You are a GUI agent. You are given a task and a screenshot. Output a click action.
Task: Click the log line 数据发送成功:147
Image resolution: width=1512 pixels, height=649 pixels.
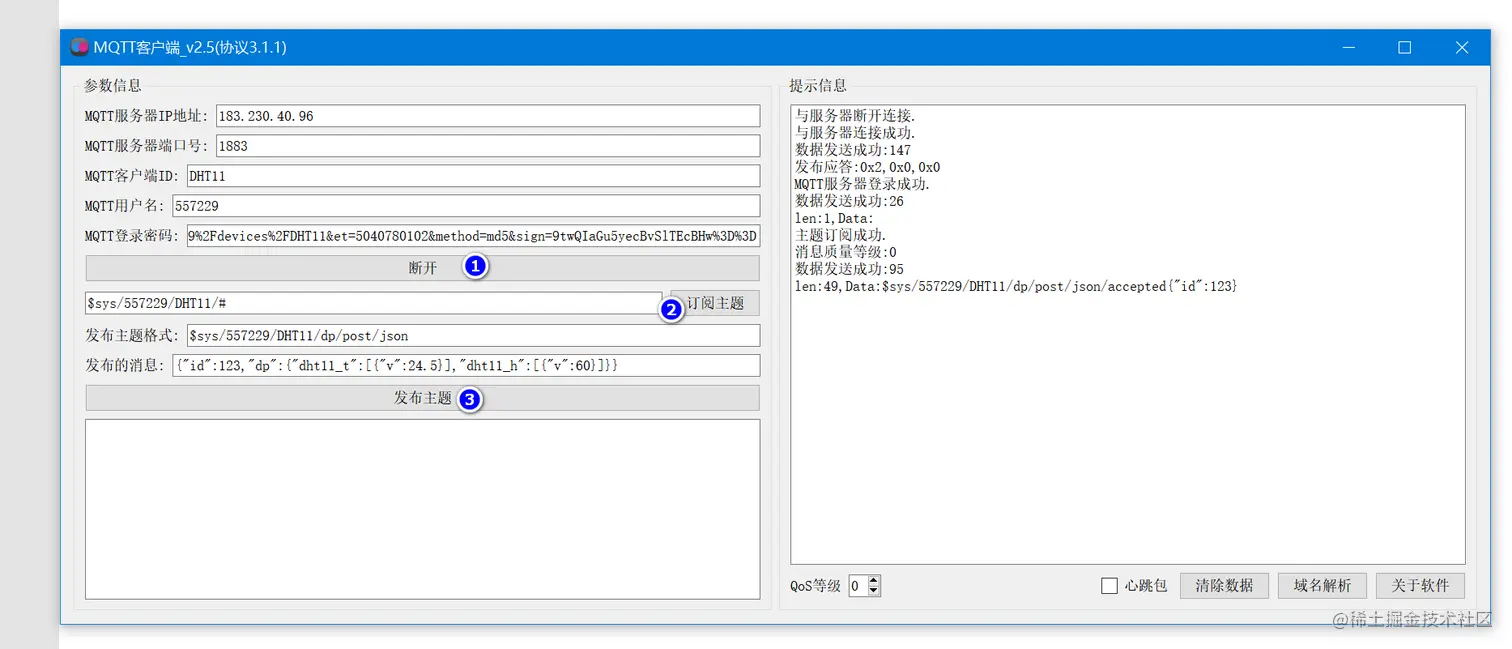coord(853,150)
